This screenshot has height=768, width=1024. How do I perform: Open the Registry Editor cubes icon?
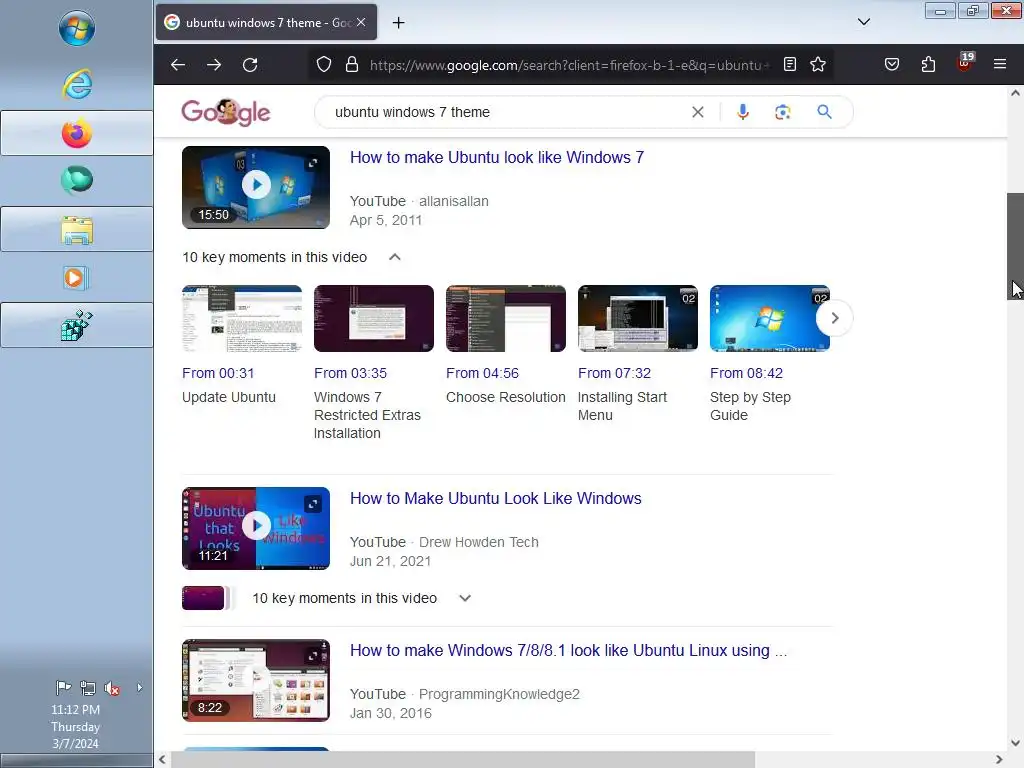click(76, 325)
